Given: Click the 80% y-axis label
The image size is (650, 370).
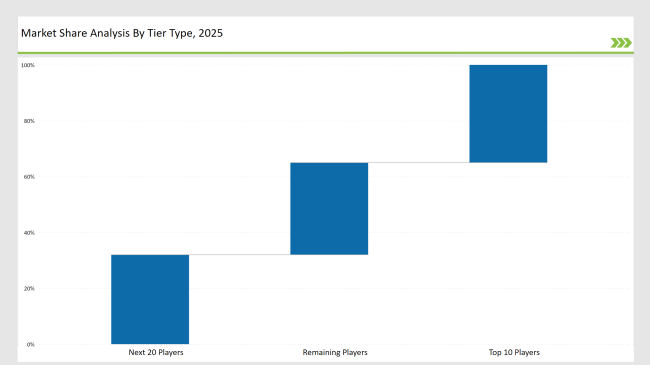Looking at the screenshot, I should 29,121.
